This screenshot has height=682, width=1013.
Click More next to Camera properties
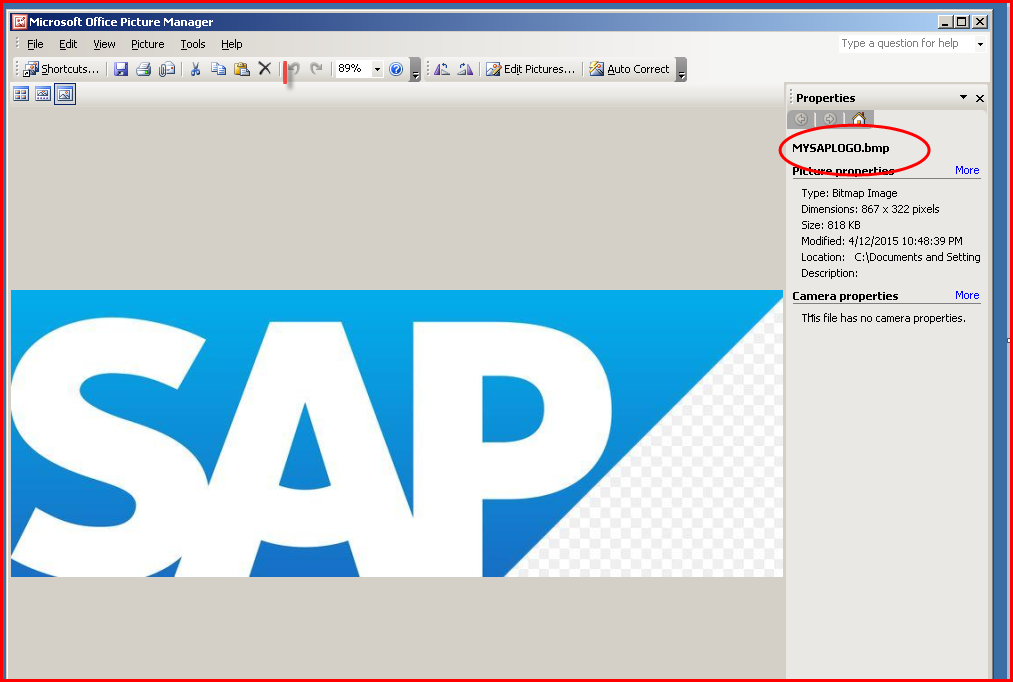(966, 295)
